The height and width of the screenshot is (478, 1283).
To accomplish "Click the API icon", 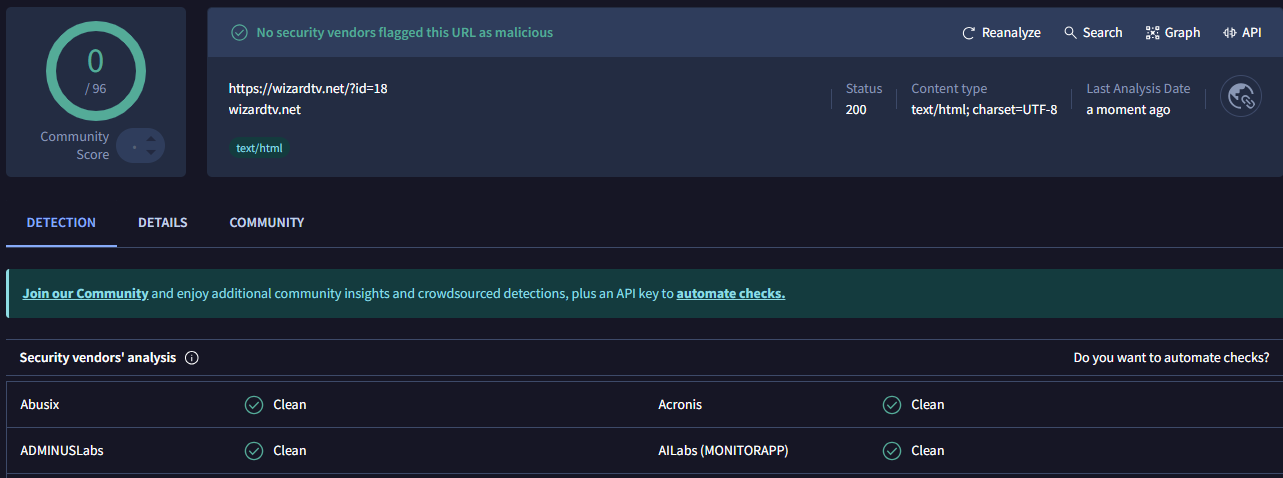I will click(1230, 33).
